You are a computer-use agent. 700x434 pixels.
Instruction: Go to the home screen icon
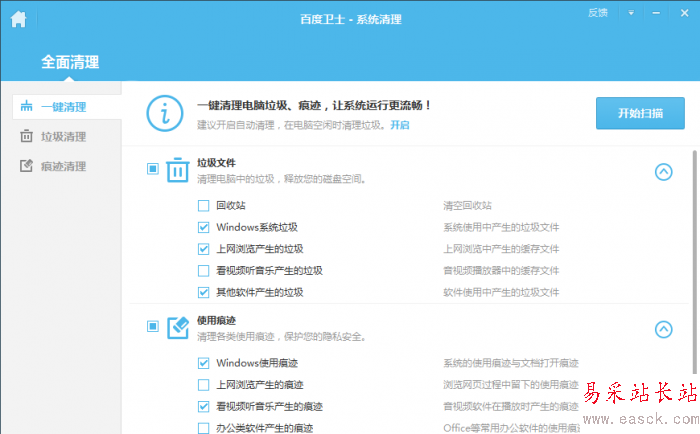tap(19, 19)
